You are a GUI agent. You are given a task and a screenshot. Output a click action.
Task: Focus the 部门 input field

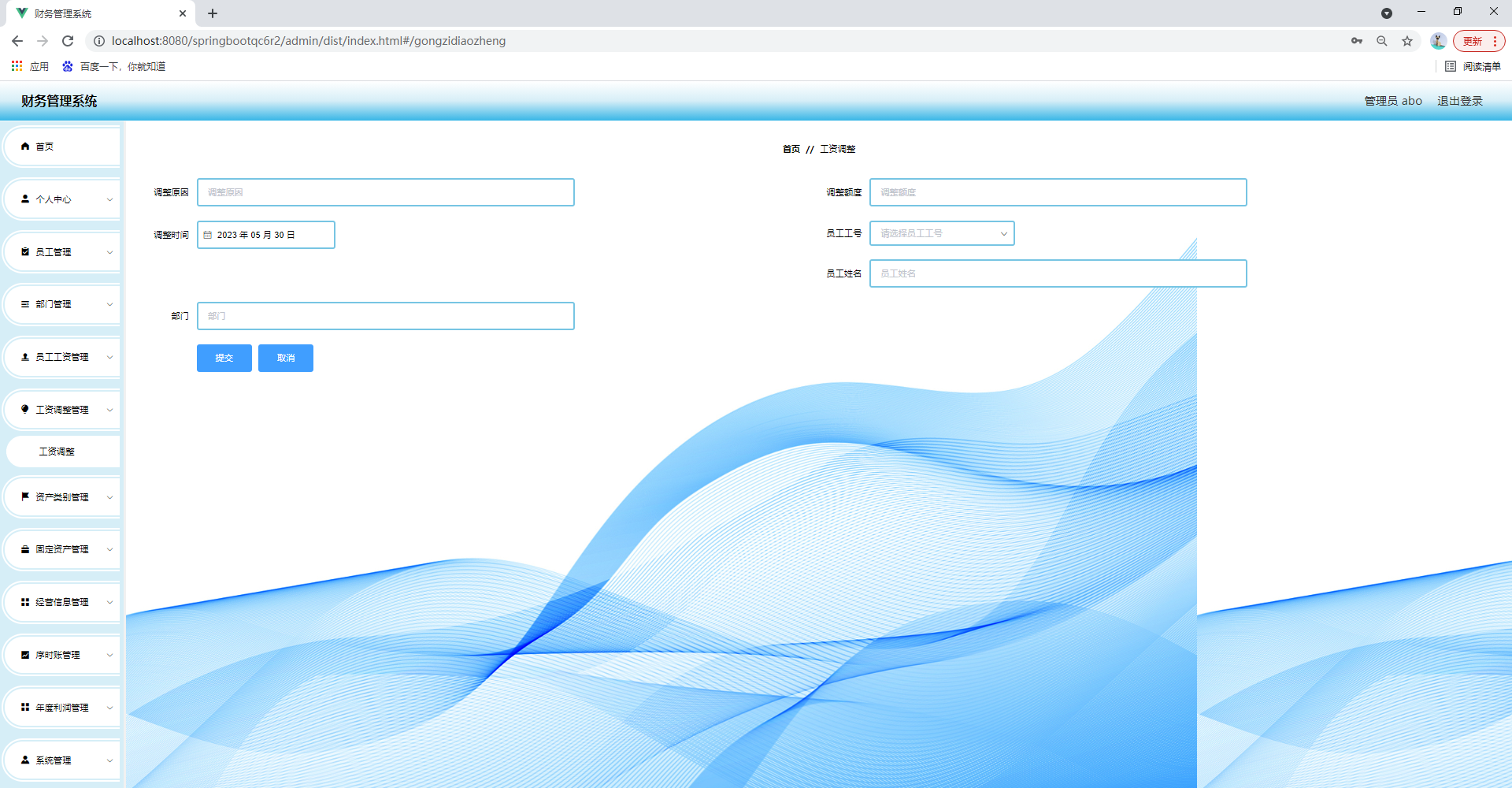click(386, 316)
